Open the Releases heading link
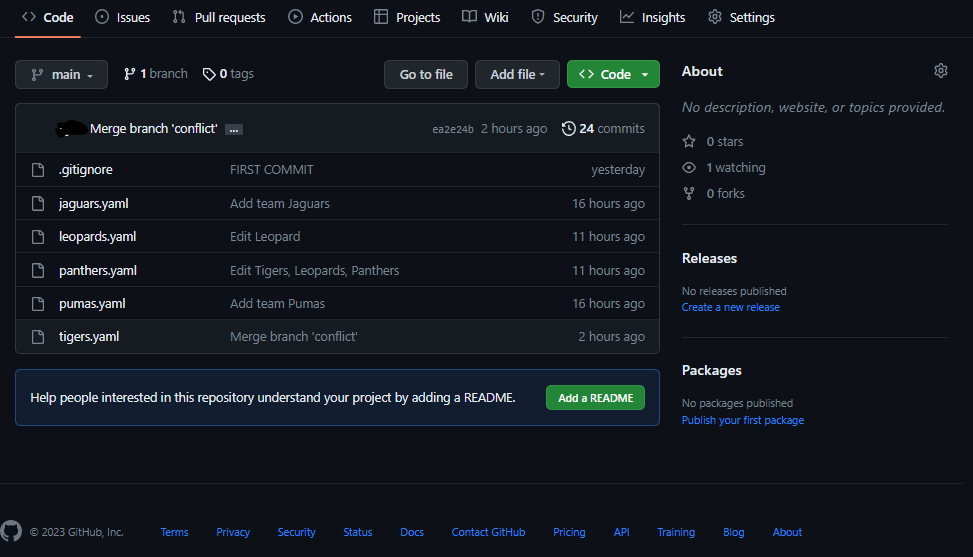This screenshot has width=973, height=557. 709,258
